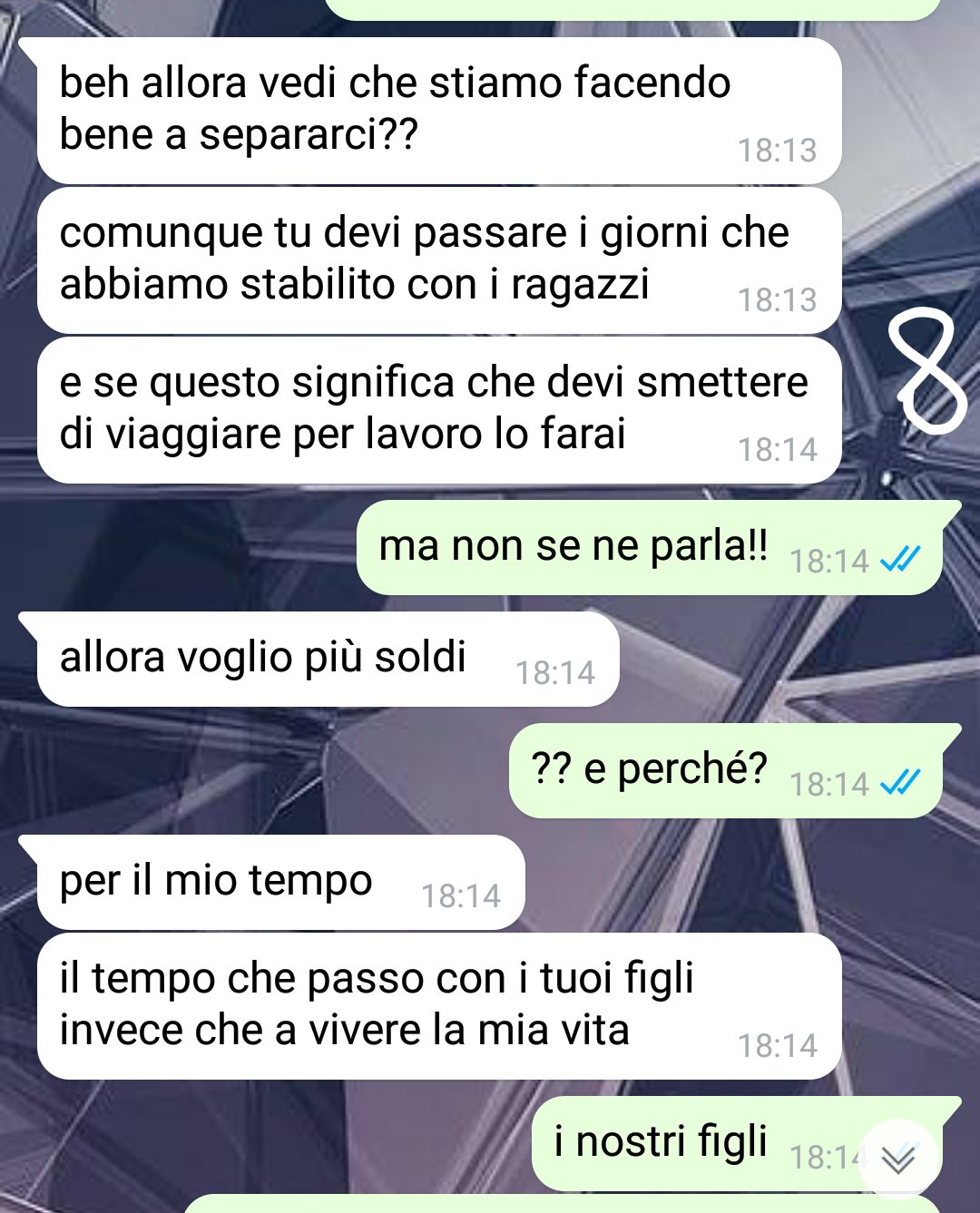Screen dimensions: 980x1213
Task: Tap the sent bubble 'ma non se ne parla!!'
Action: point(650,547)
